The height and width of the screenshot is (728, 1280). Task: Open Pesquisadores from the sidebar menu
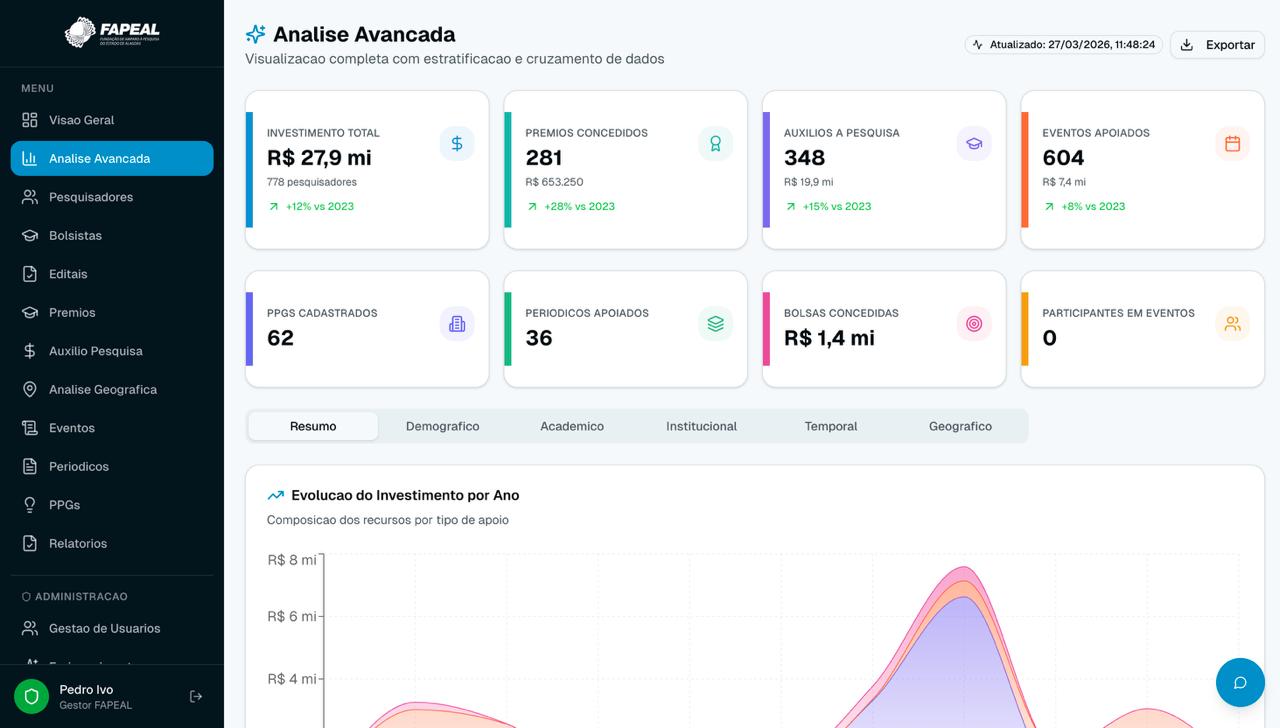click(90, 197)
